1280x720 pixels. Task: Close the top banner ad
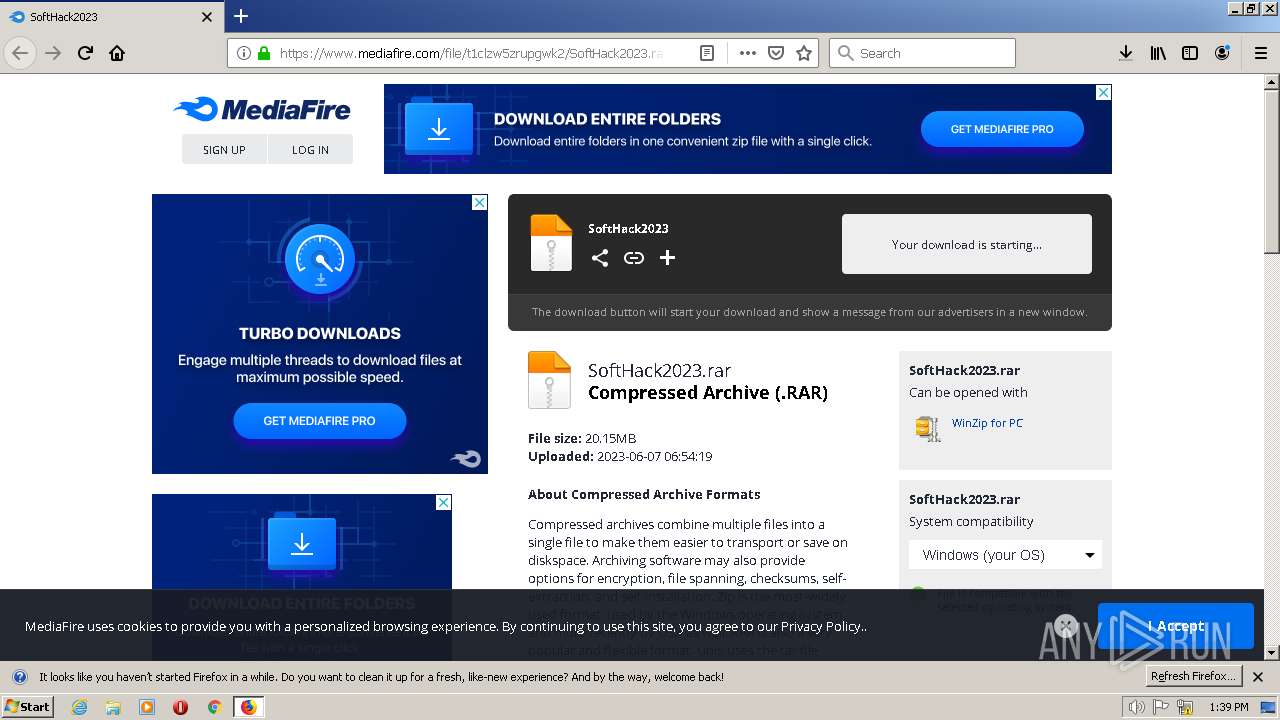coord(1103,92)
